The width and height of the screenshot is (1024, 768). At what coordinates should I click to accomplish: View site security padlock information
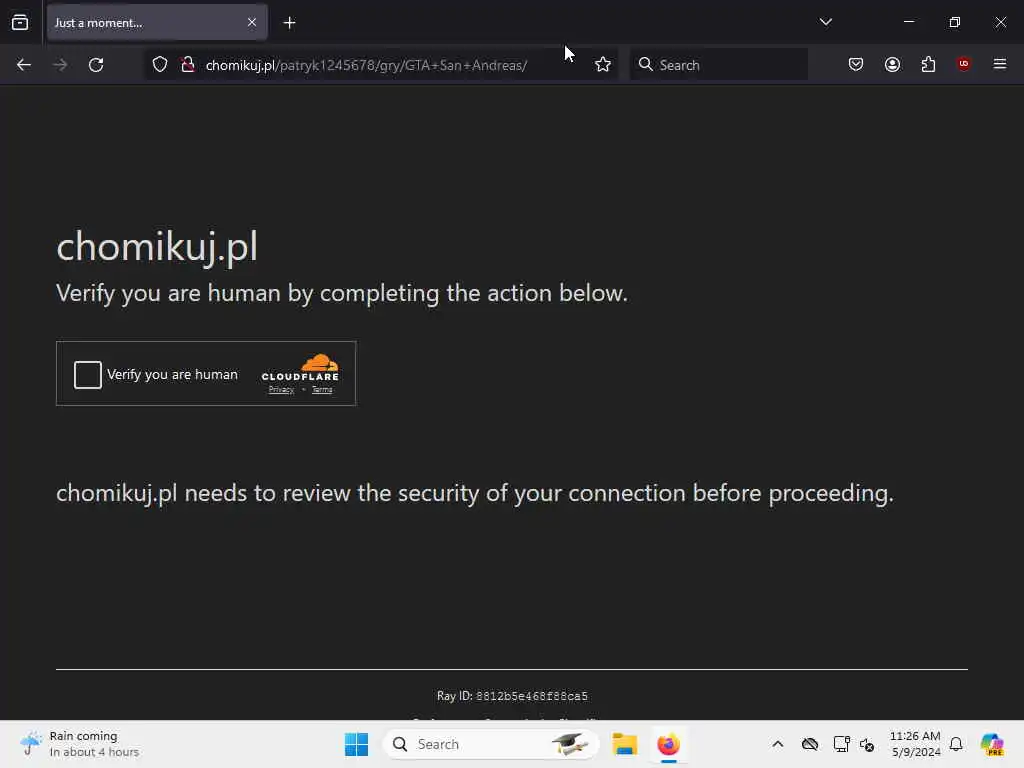[x=188, y=65]
